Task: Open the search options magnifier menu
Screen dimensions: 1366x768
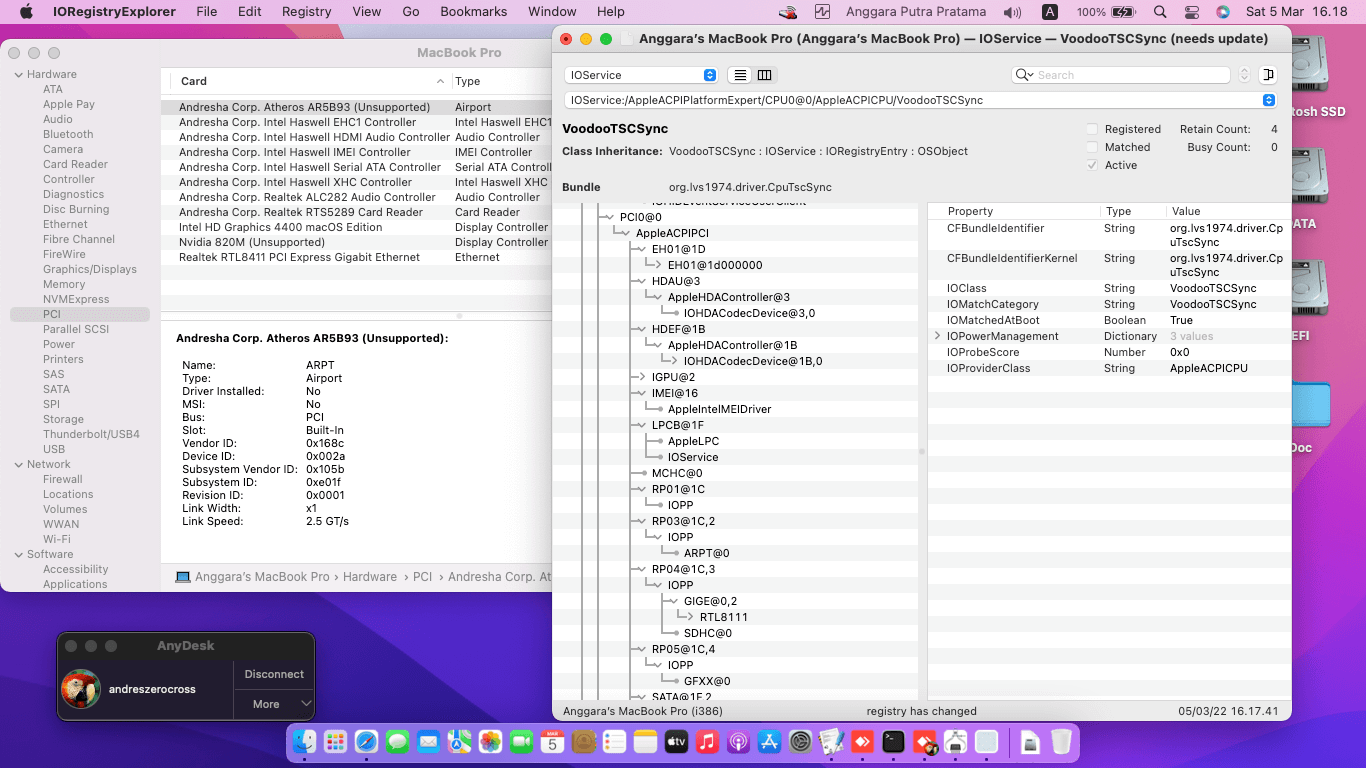Action: [1024, 75]
